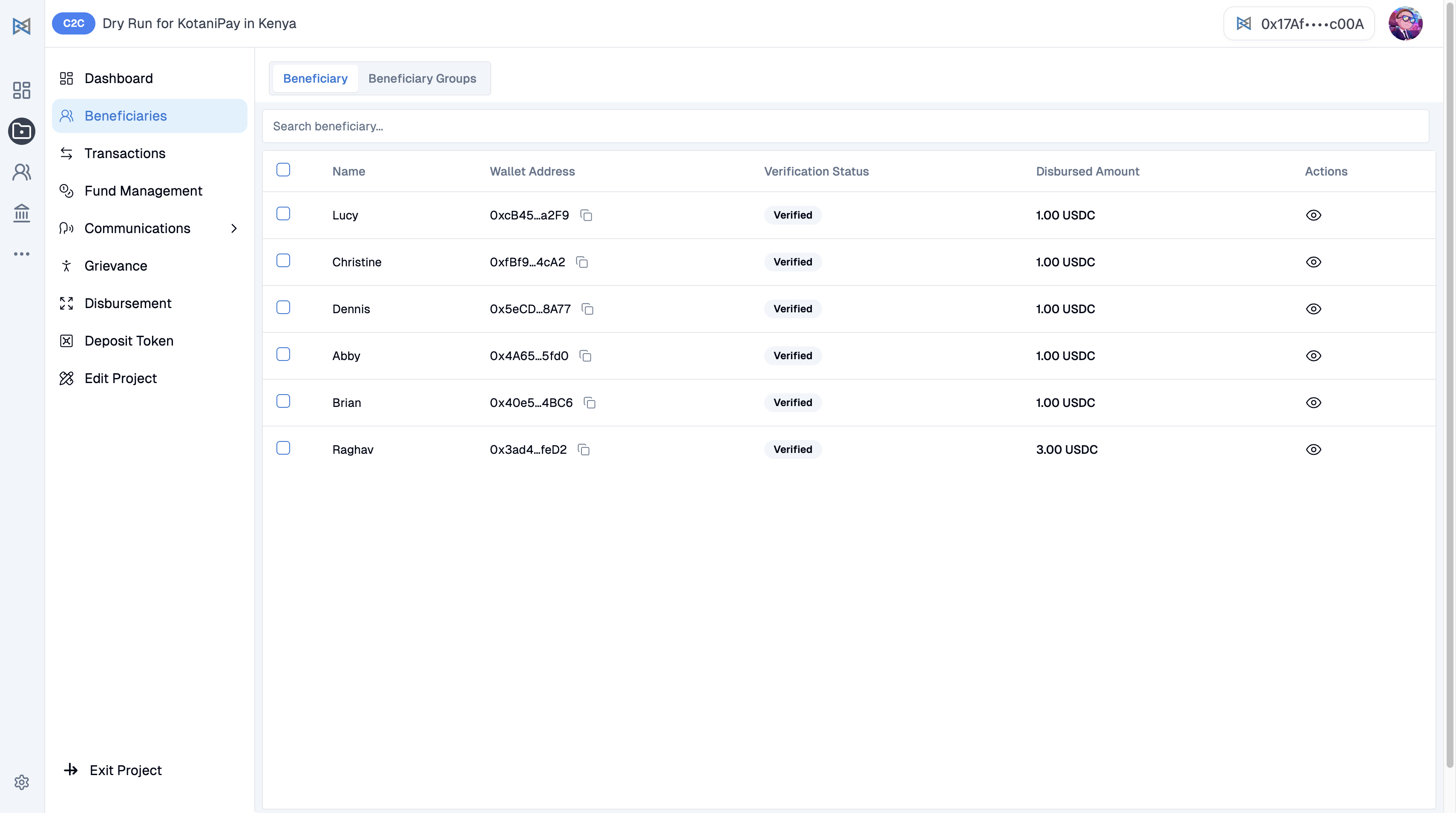Viewport: 1456px width, 813px height.
Task: Open Edit Project link
Action: click(121, 379)
